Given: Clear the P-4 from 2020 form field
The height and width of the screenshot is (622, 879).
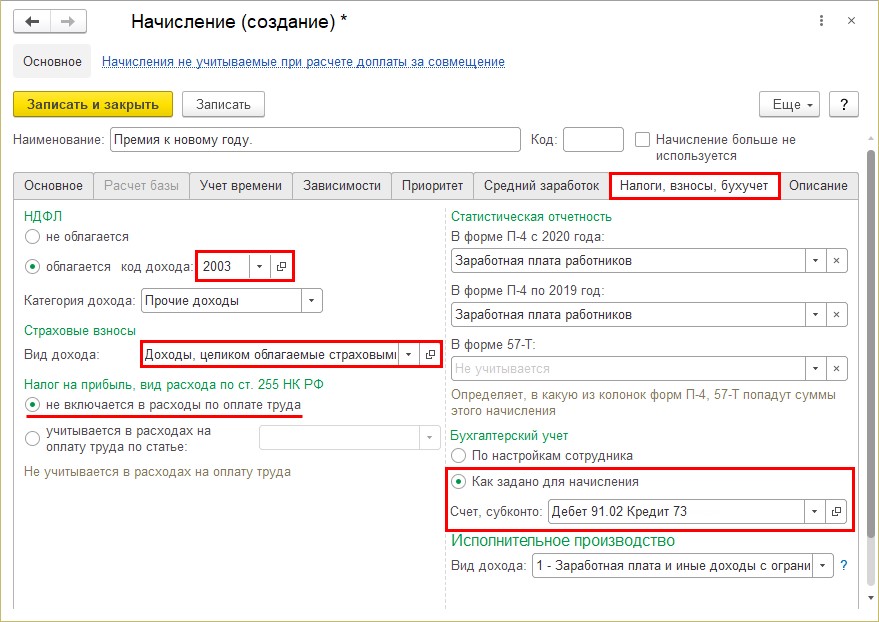Looking at the screenshot, I should [836, 261].
